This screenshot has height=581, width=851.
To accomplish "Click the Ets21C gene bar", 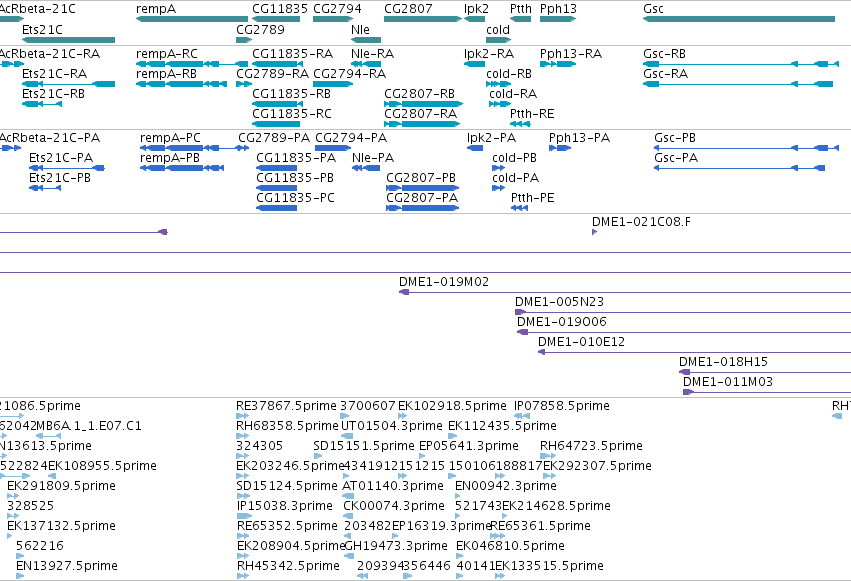I will [x=68, y=40].
